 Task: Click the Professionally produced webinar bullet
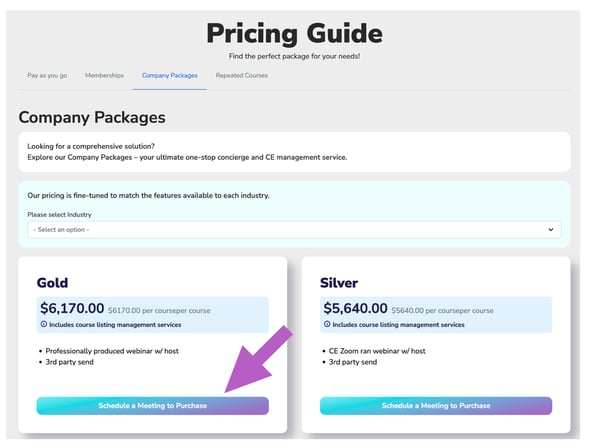pos(112,351)
